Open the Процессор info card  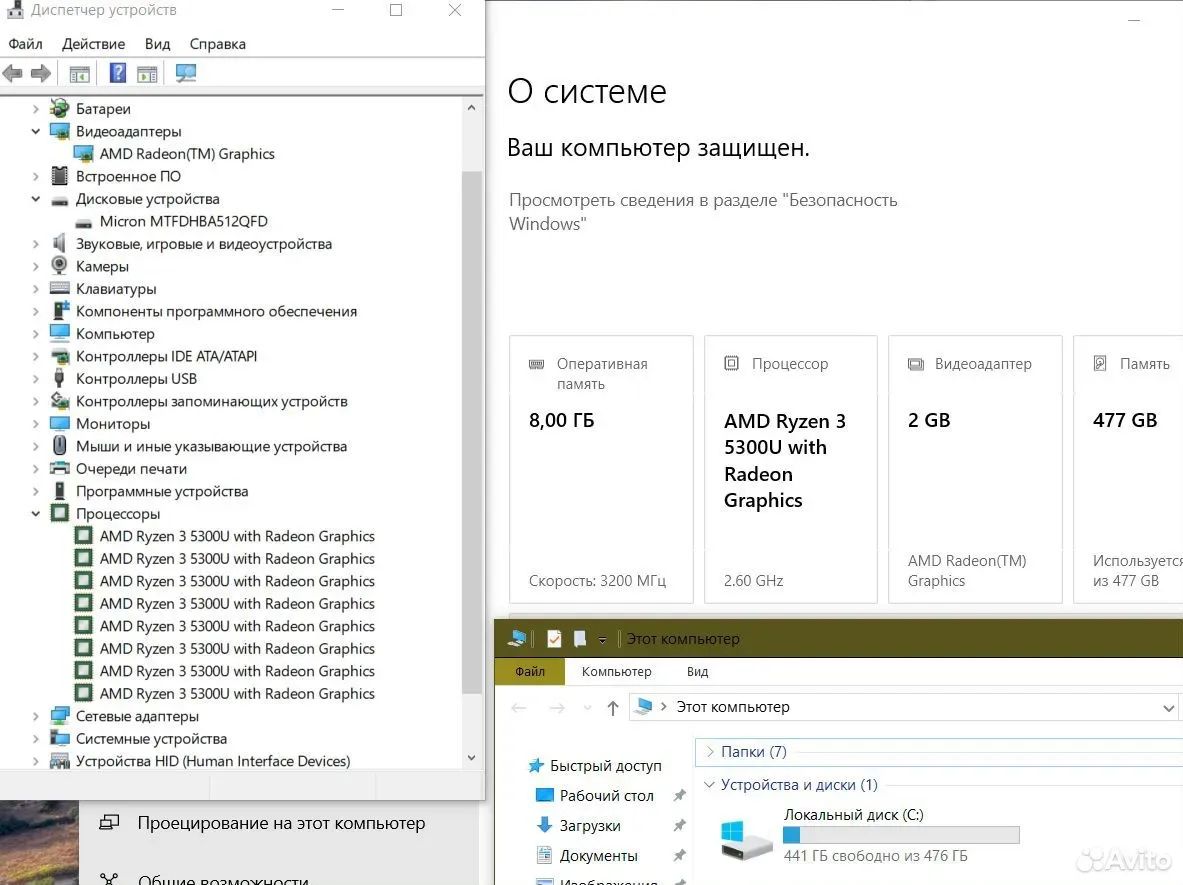point(791,469)
